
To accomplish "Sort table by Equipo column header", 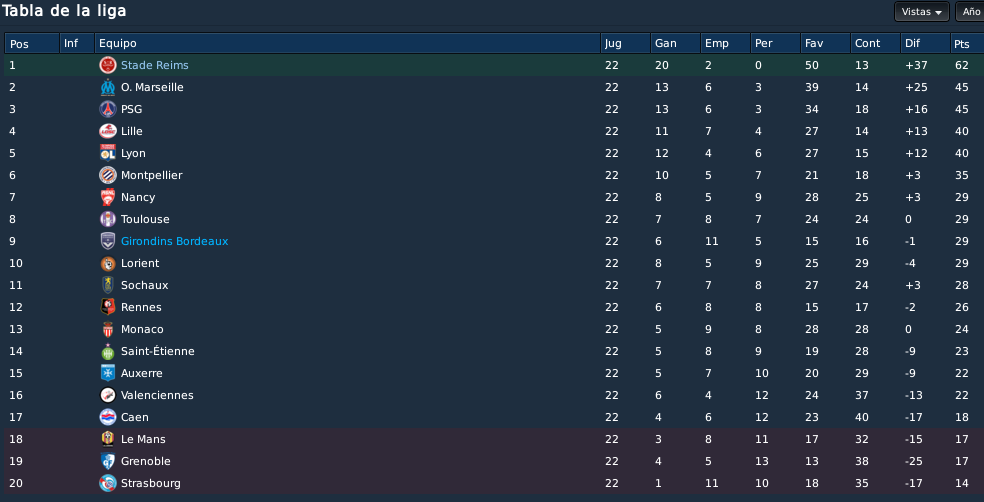I will click(x=348, y=43).
